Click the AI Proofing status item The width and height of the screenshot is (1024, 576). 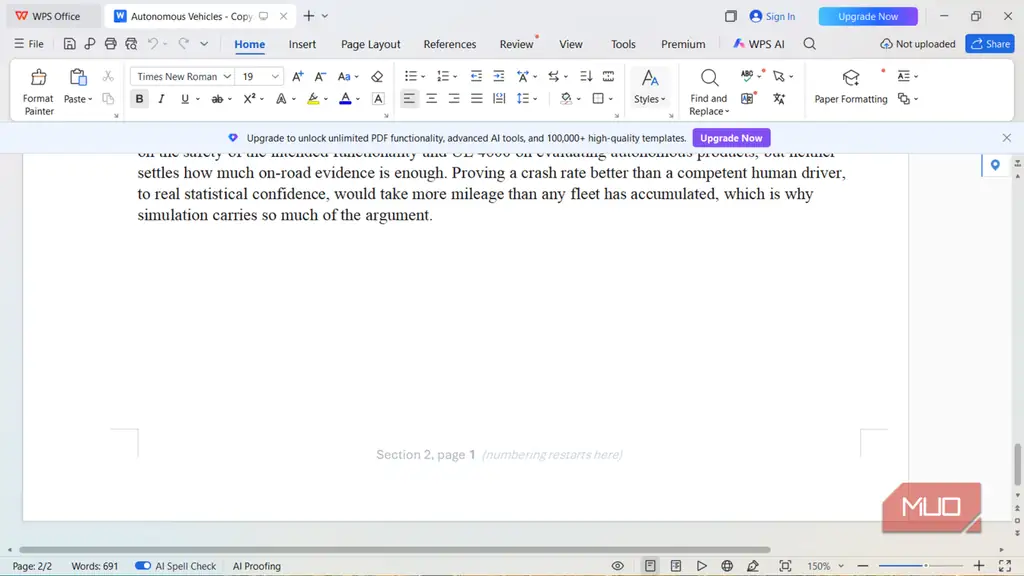click(x=257, y=566)
